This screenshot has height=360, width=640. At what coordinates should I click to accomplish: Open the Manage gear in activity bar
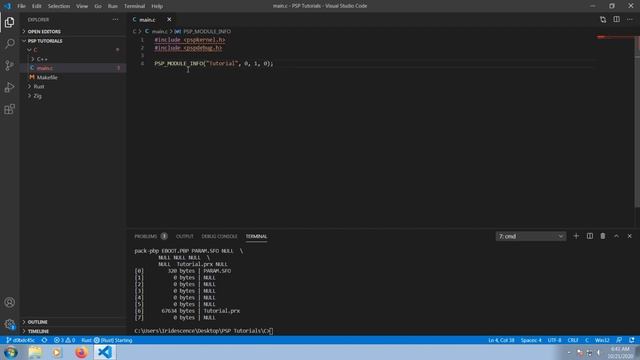tap(9, 324)
